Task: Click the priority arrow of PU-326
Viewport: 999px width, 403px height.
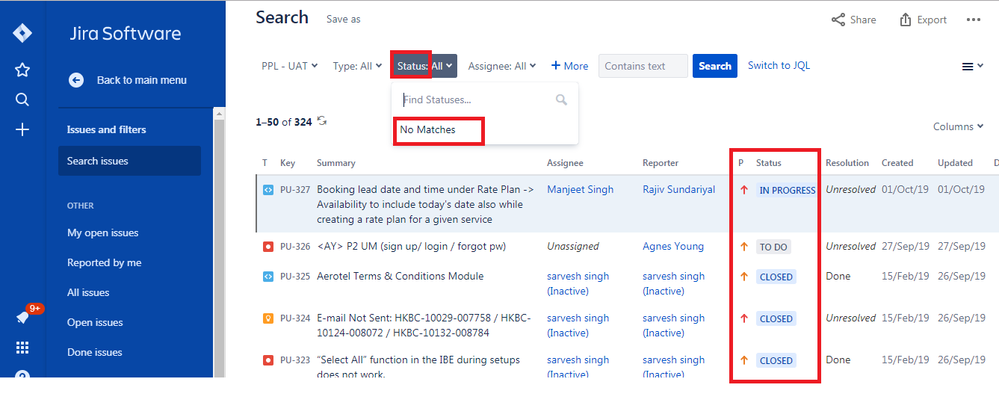Action: pyautogui.click(x=744, y=247)
